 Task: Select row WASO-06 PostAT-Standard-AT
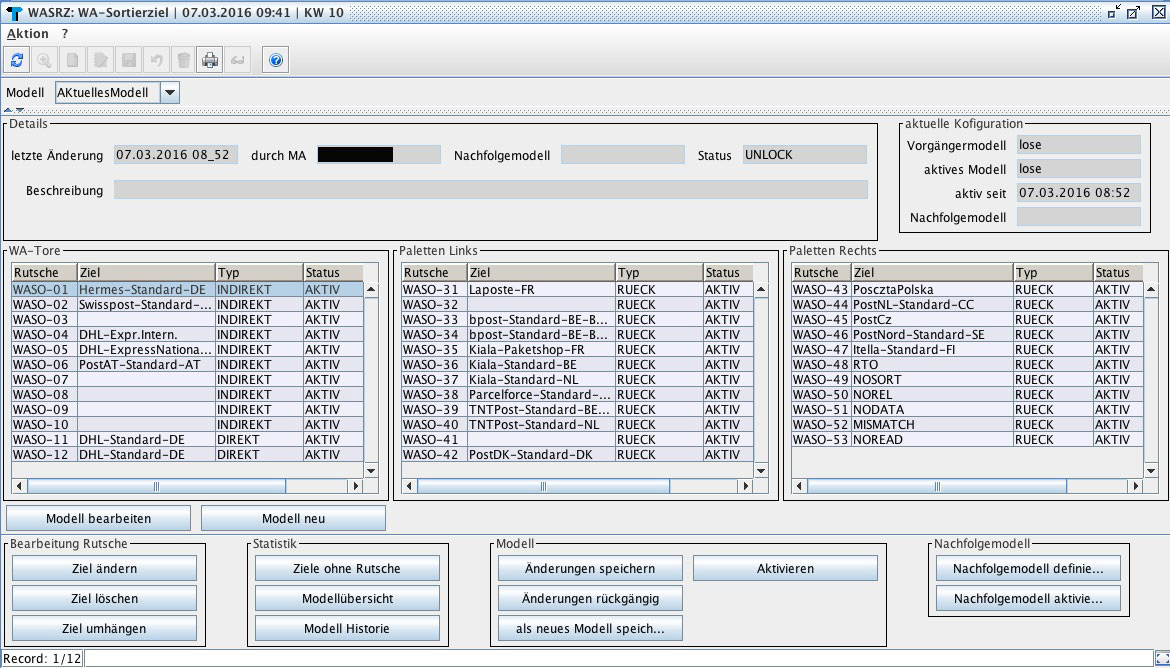tap(187, 364)
